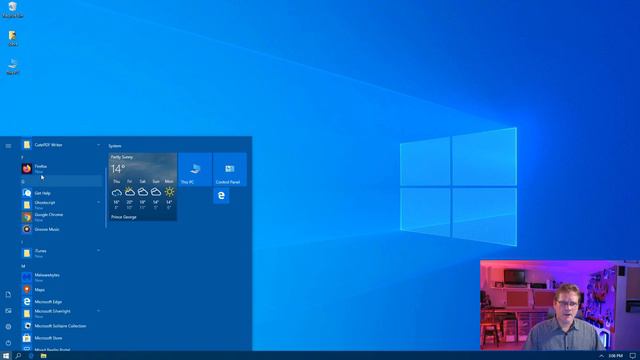Open Documents from Start menu sidebar
Screen dimensions: 640x360
click(x=8, y=294)
